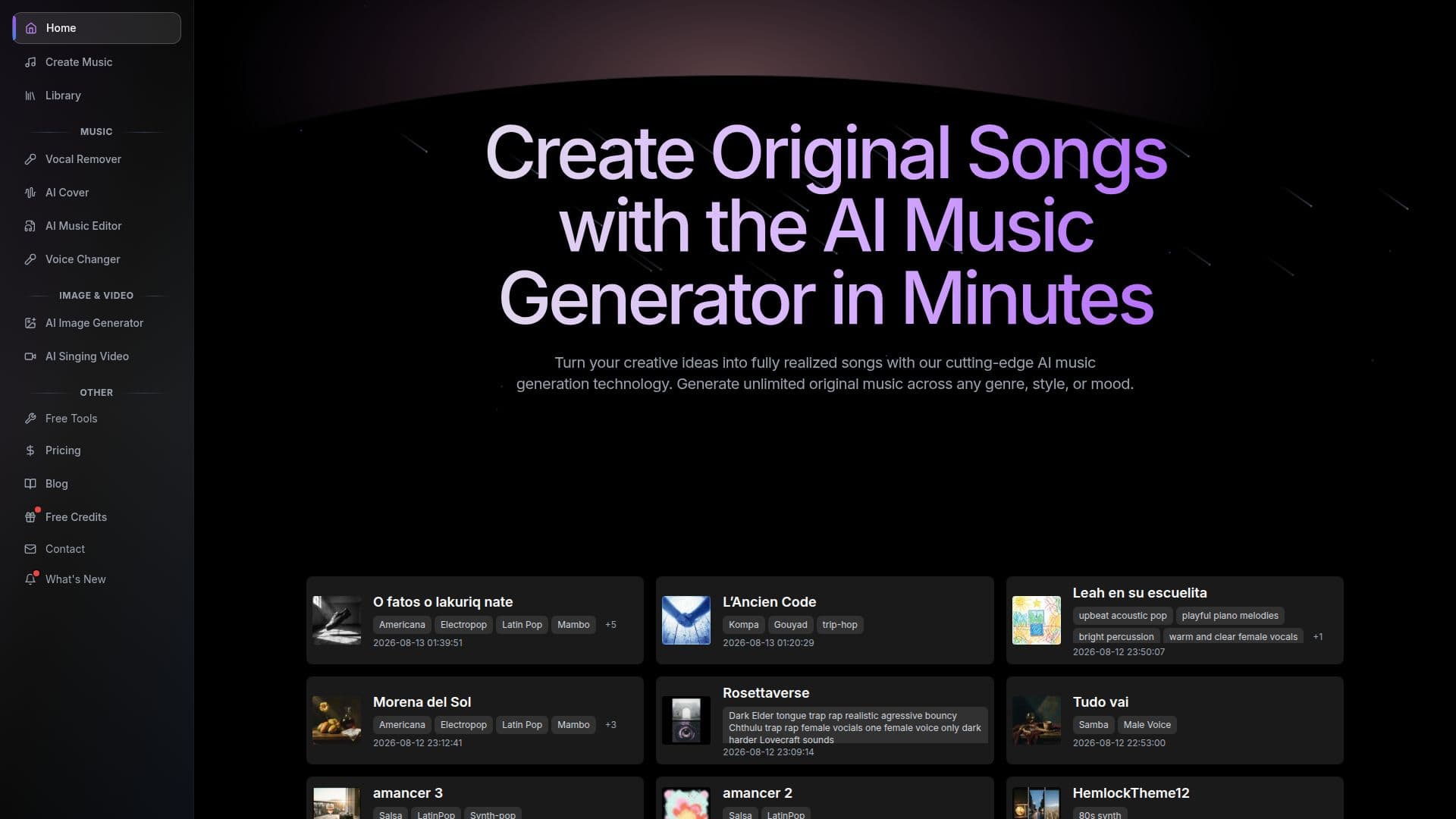Click the Contact envelope icon
This screenshot has height=819, width=1456.
(x=30, y=549)
